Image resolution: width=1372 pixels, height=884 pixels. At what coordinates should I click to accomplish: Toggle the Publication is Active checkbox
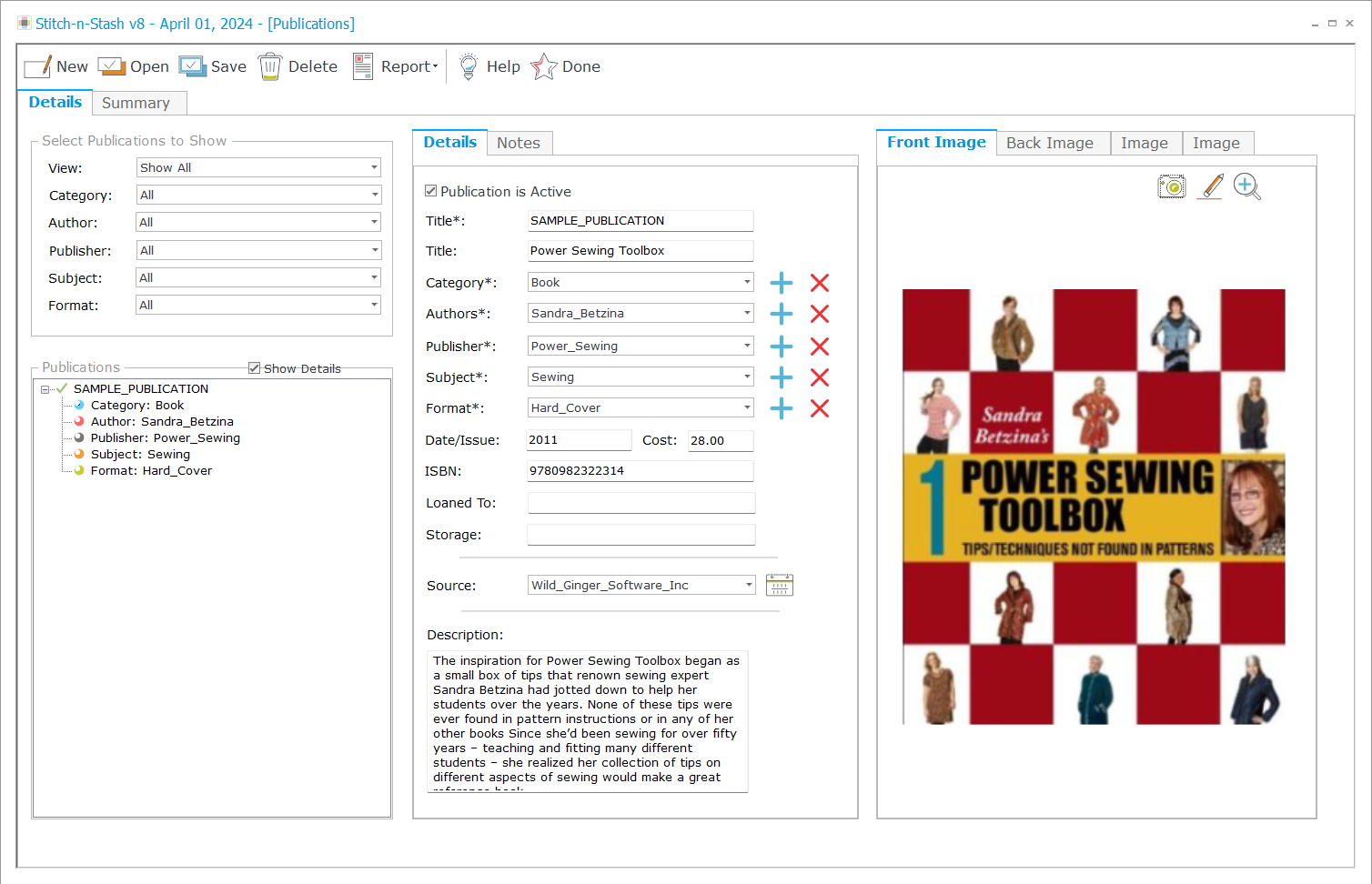[x=431, y=191]
